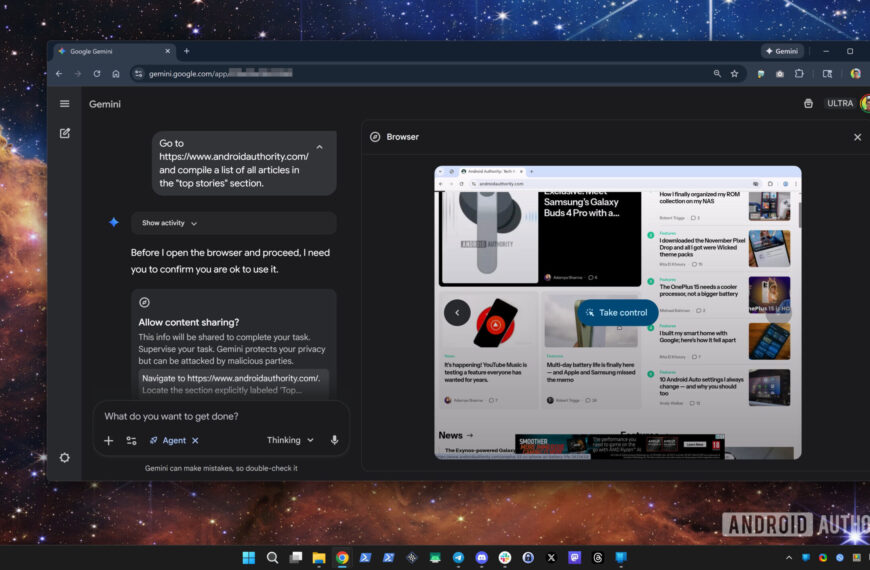The height and width of the screenshot is (570, 870).
Task: Open the Windows Start button
Action: pos(249,558)
